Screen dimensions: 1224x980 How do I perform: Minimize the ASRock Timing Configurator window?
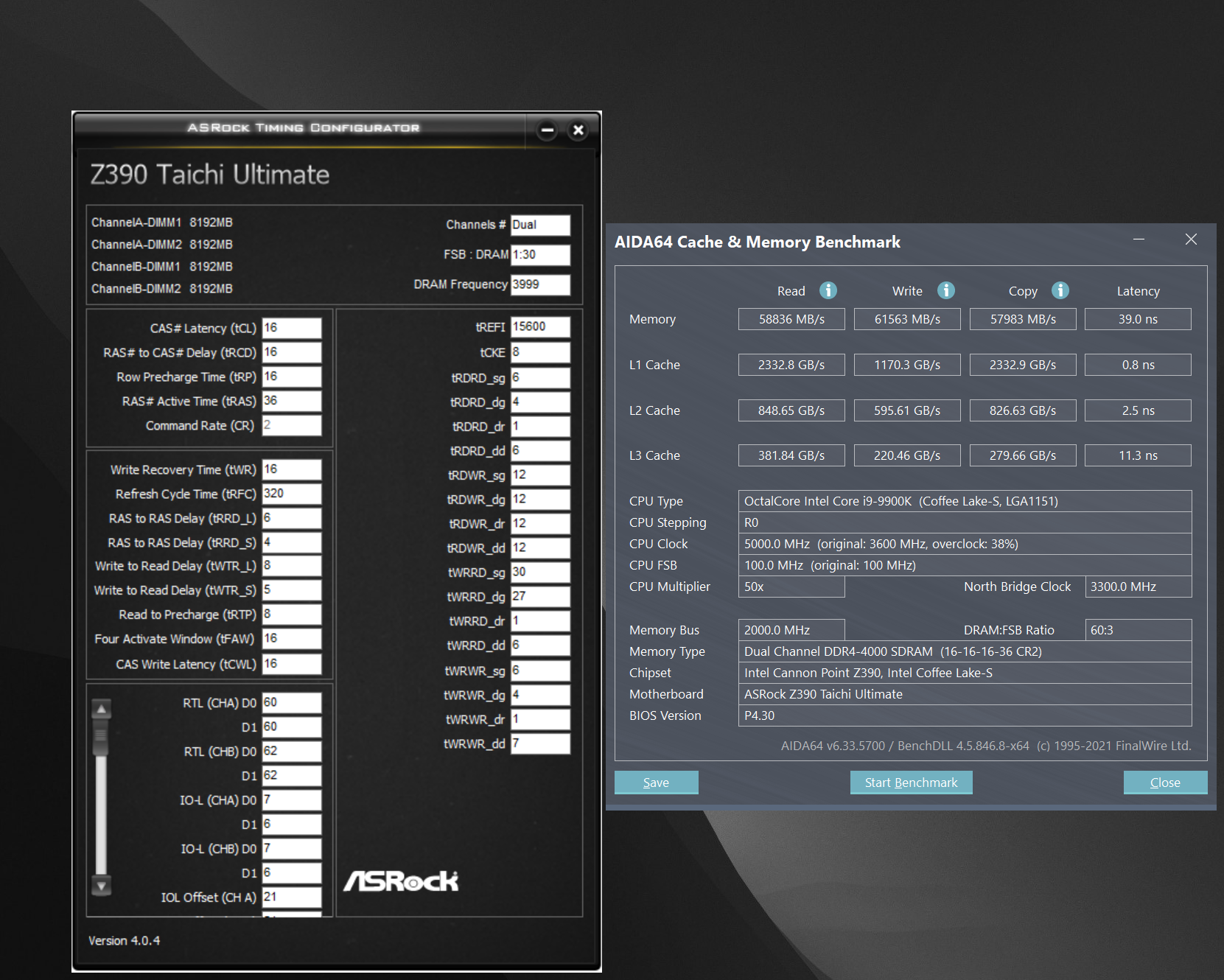(547, 130)
